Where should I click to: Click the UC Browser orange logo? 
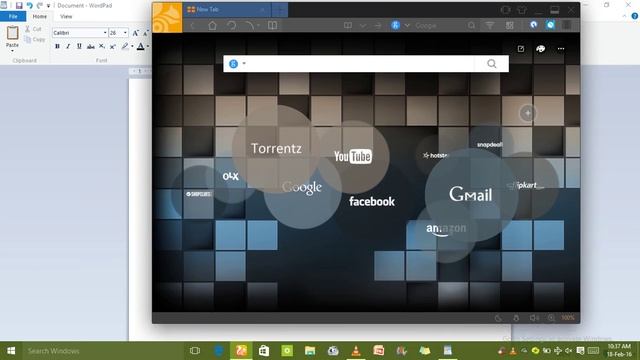point(167,17)
